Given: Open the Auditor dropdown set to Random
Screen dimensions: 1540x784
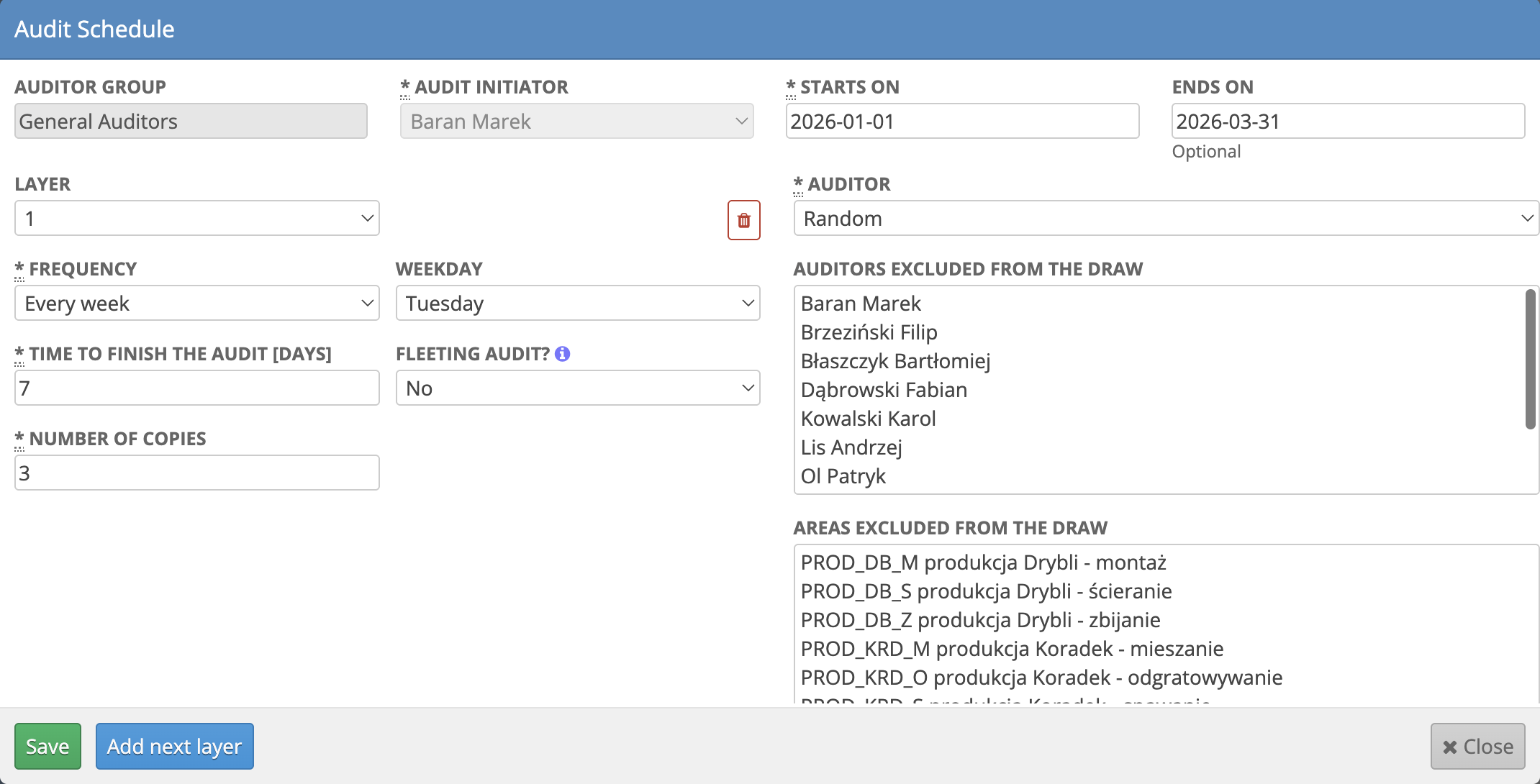Looking at the screenshot, I should click(1166, 218).
